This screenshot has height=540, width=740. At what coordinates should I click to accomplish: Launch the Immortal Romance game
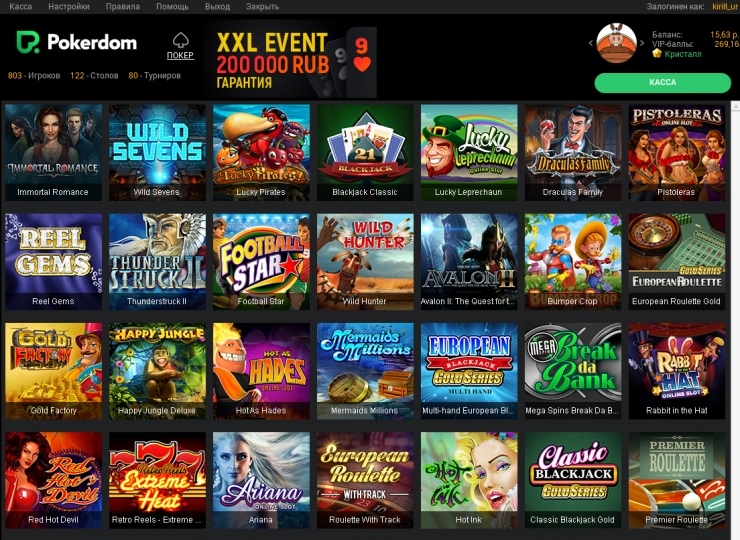point(53,152)
